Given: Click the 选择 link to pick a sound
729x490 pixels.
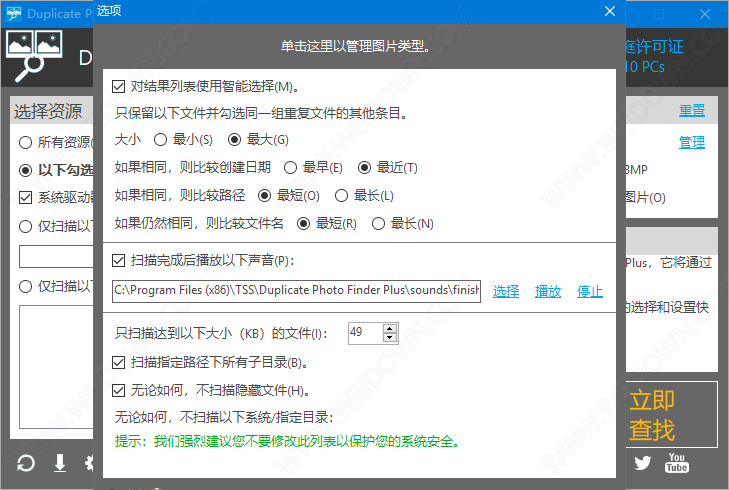Looking at the screenshot, I should click(506, 291).
